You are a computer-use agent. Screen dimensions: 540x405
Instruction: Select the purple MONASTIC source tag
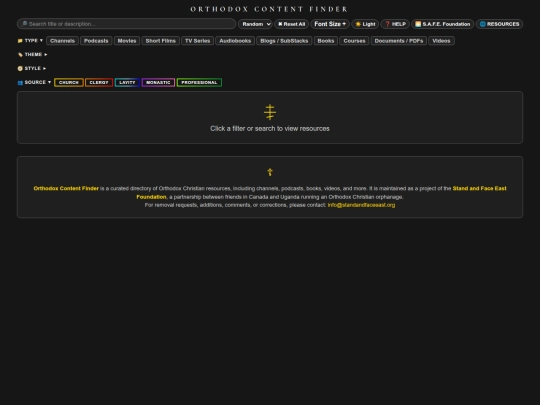[158, 82]
